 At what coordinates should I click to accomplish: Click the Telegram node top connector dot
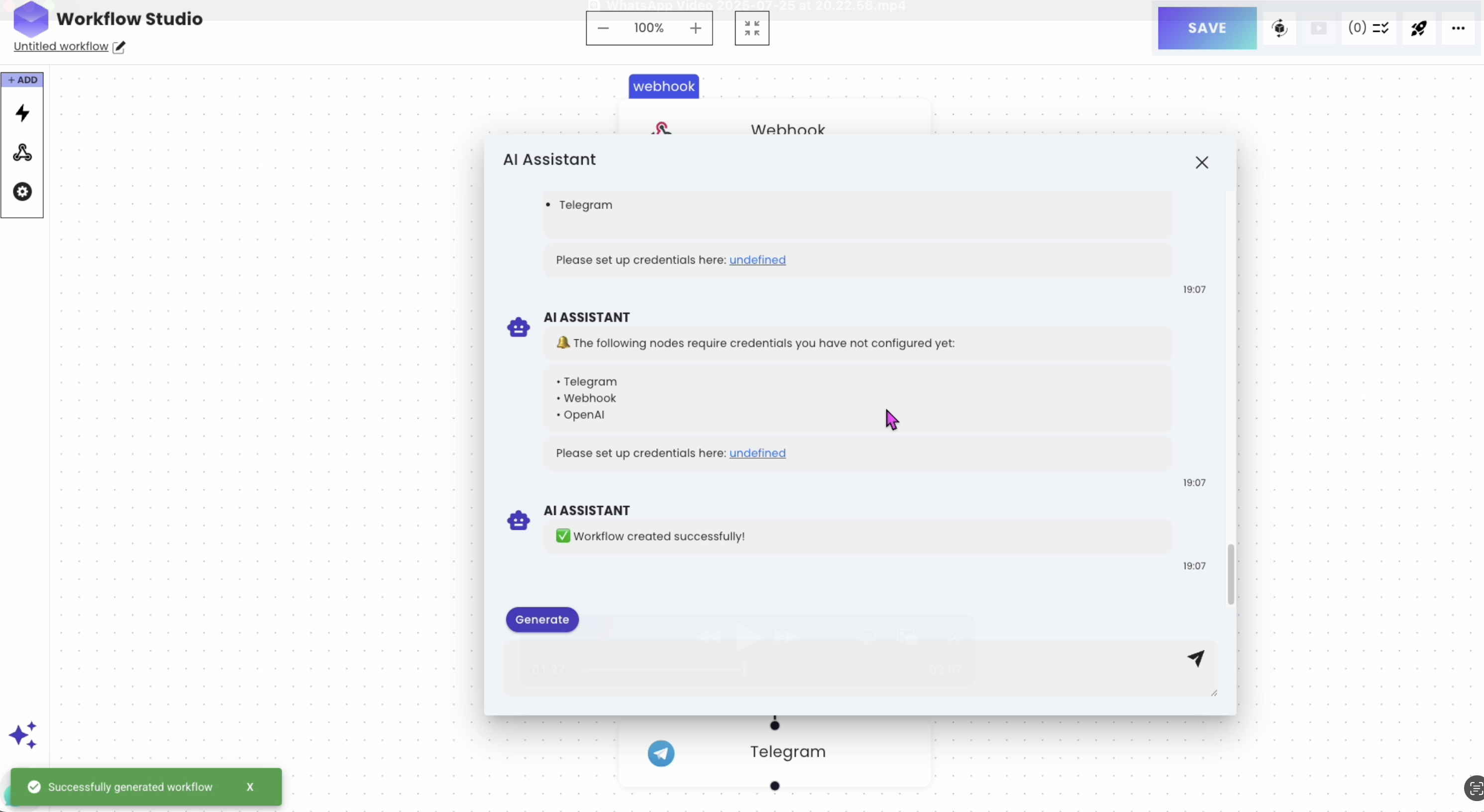[x=775, y=725]
